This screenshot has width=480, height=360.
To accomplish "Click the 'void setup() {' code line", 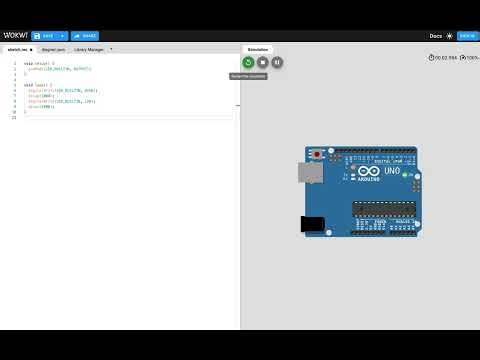I will 39,63.
